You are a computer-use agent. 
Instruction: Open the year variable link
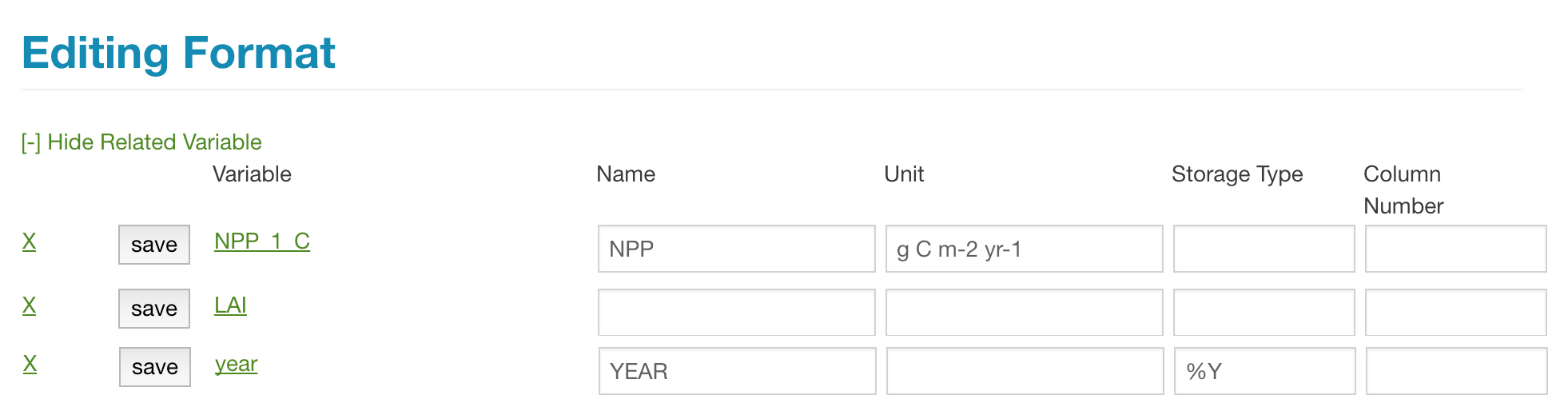[236, 364]
